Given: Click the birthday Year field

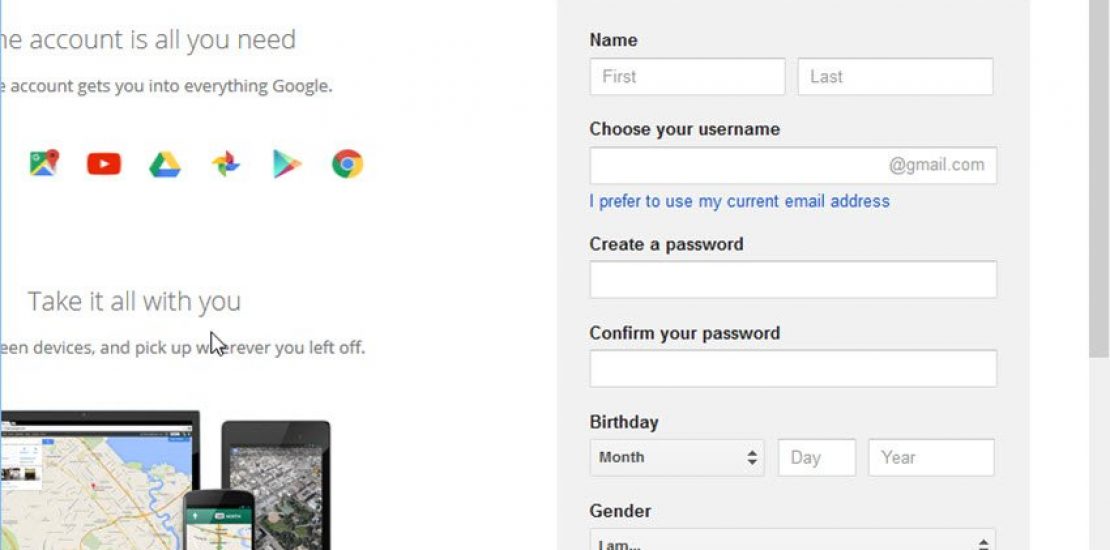Looking at the screenshot, I should [931, 457].
